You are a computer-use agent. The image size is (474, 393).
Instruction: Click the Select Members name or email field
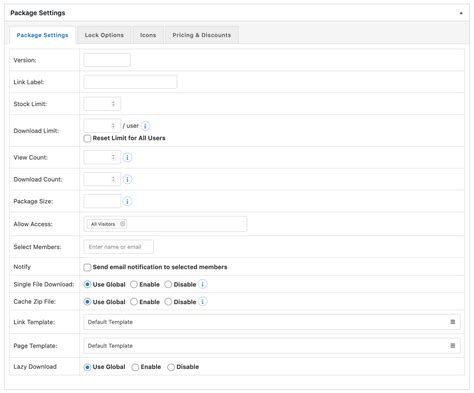coord(119,247)
